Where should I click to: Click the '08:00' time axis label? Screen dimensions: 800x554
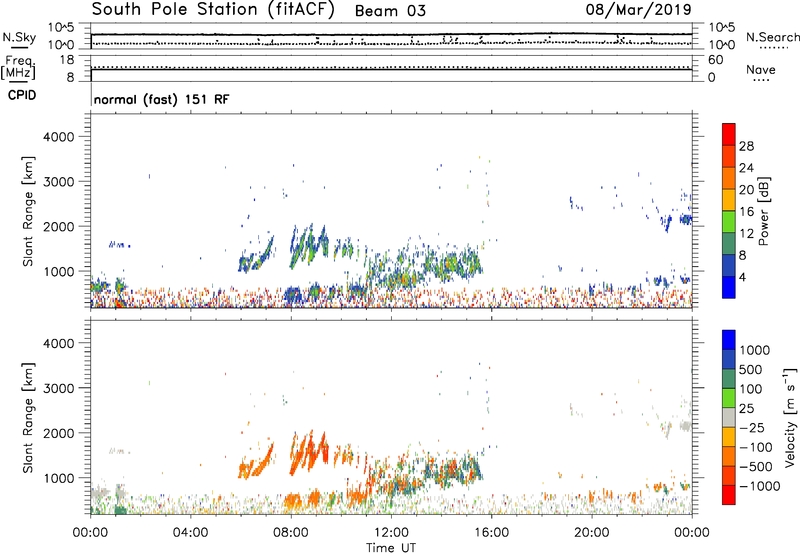coord(291,533)
